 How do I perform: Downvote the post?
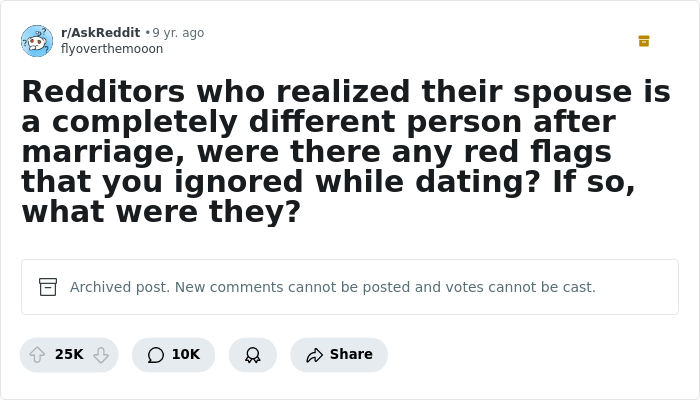tap(101, 355)
